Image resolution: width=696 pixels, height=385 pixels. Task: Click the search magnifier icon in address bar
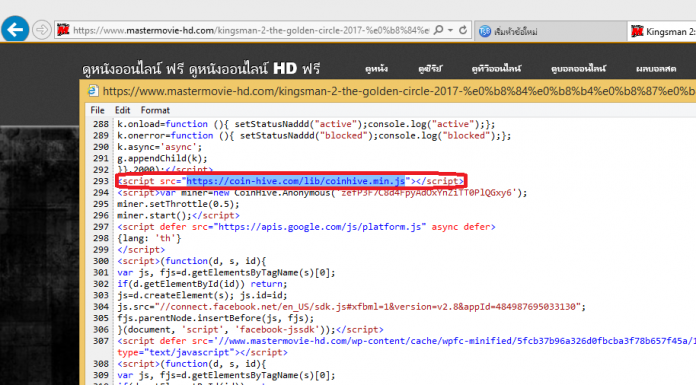click(438, 30)
